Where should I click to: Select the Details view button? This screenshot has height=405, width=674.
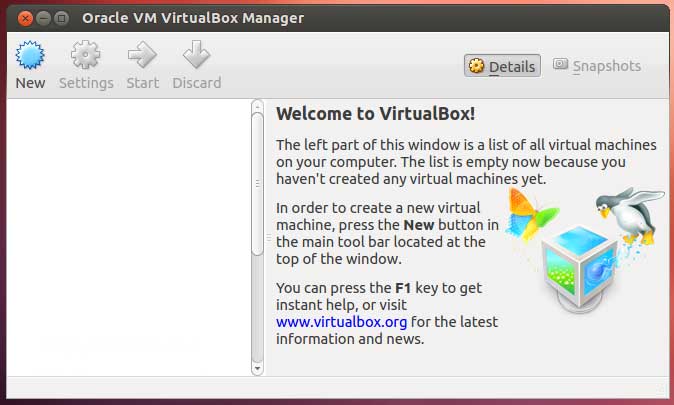[x=502, y=66]
